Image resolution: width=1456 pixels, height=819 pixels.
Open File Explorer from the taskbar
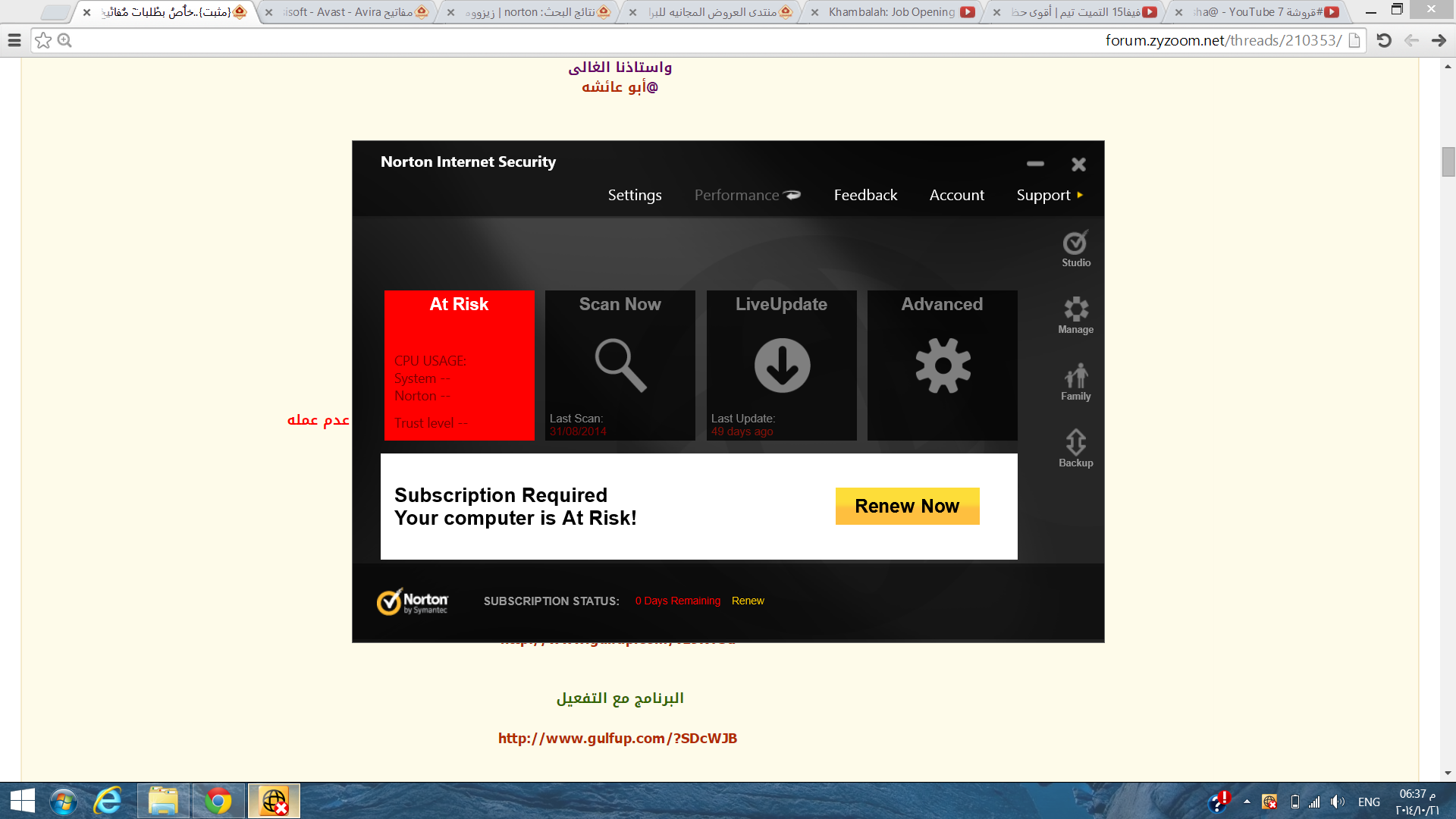(x=163, y=801)
